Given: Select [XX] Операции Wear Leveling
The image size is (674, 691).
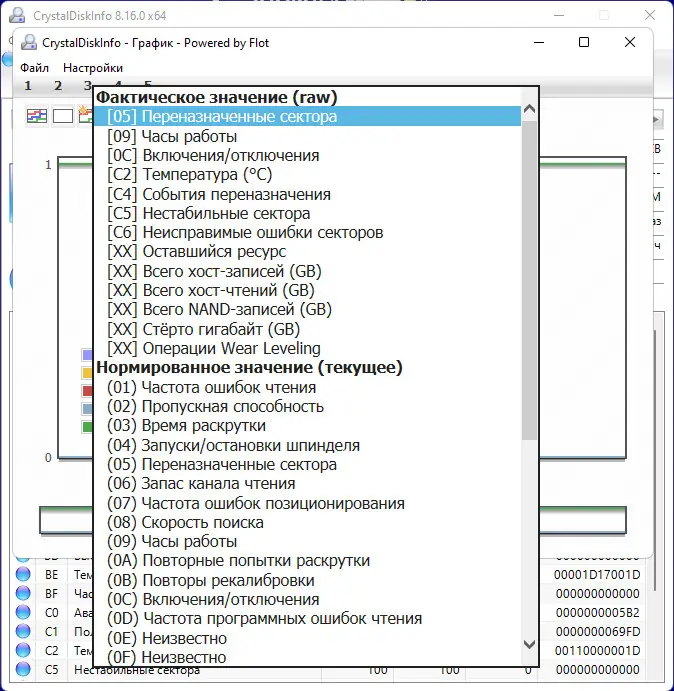Looking at the screenshot, I should pyautogui.click(x=307, y=348).
